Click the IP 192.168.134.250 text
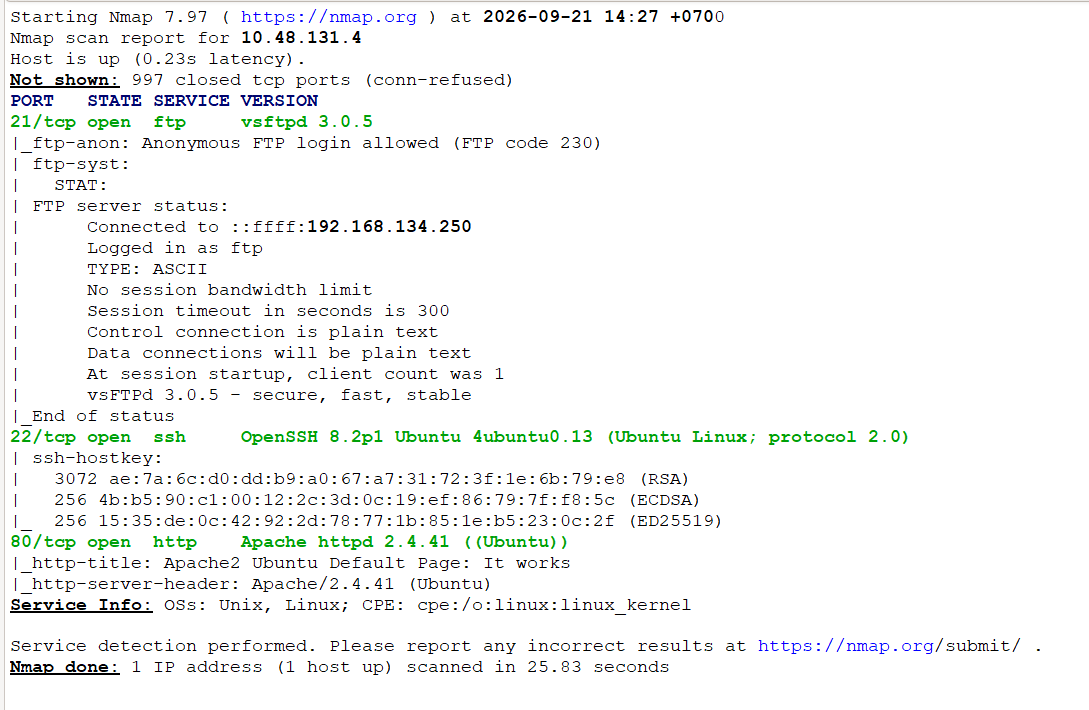Viewport: 1089px width, 710px height. pyautogui.click(x=389, y=226)
